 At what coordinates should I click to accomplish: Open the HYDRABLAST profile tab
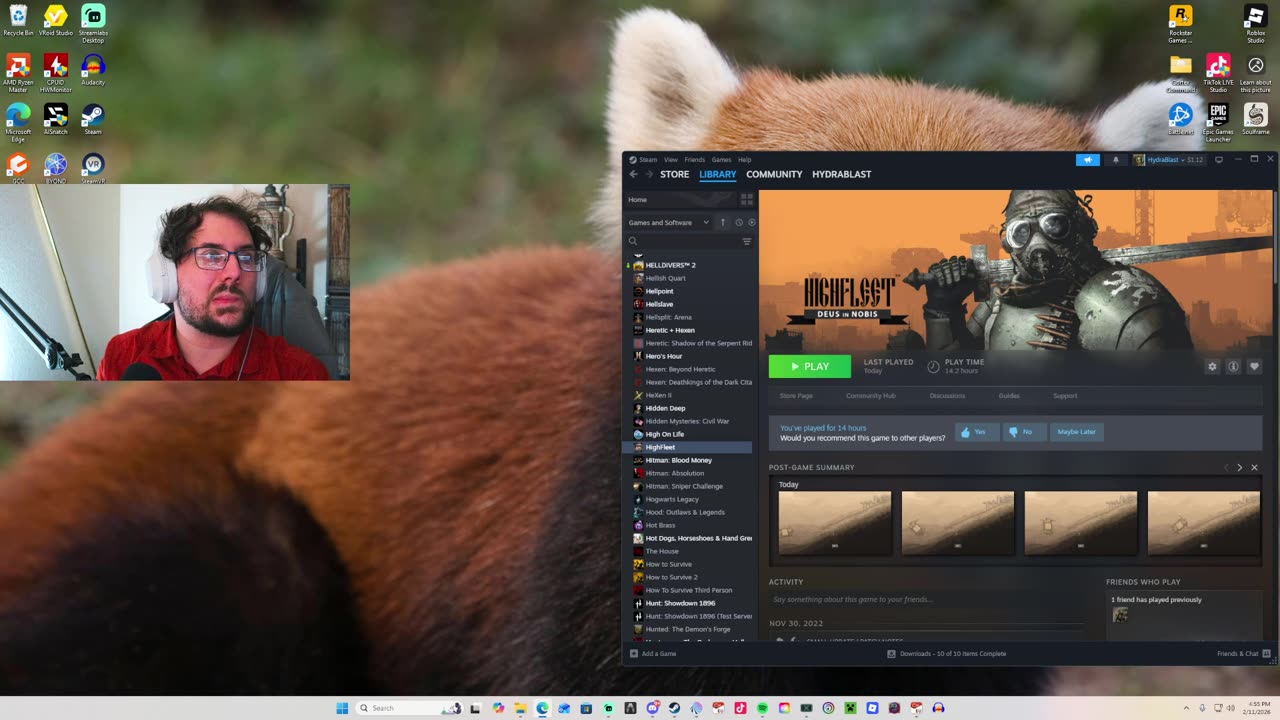point(841,174)
